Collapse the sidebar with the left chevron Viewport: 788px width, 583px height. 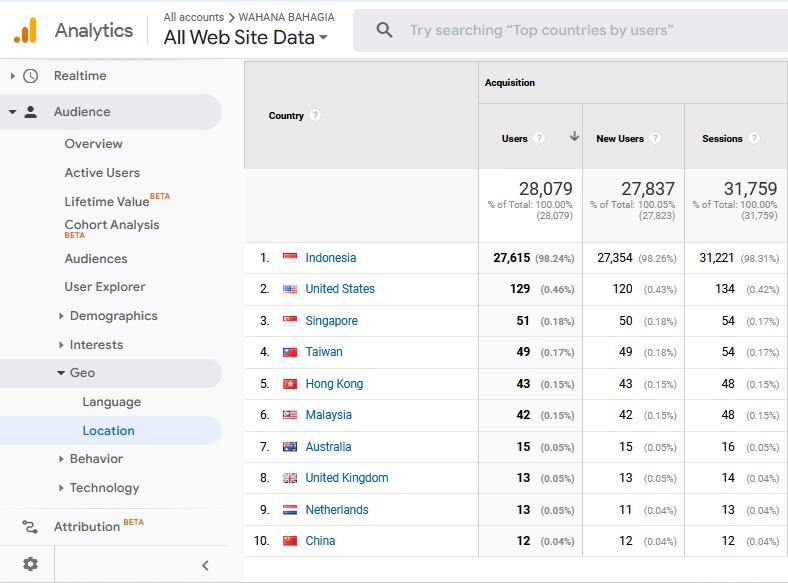[x=205, y=565]
